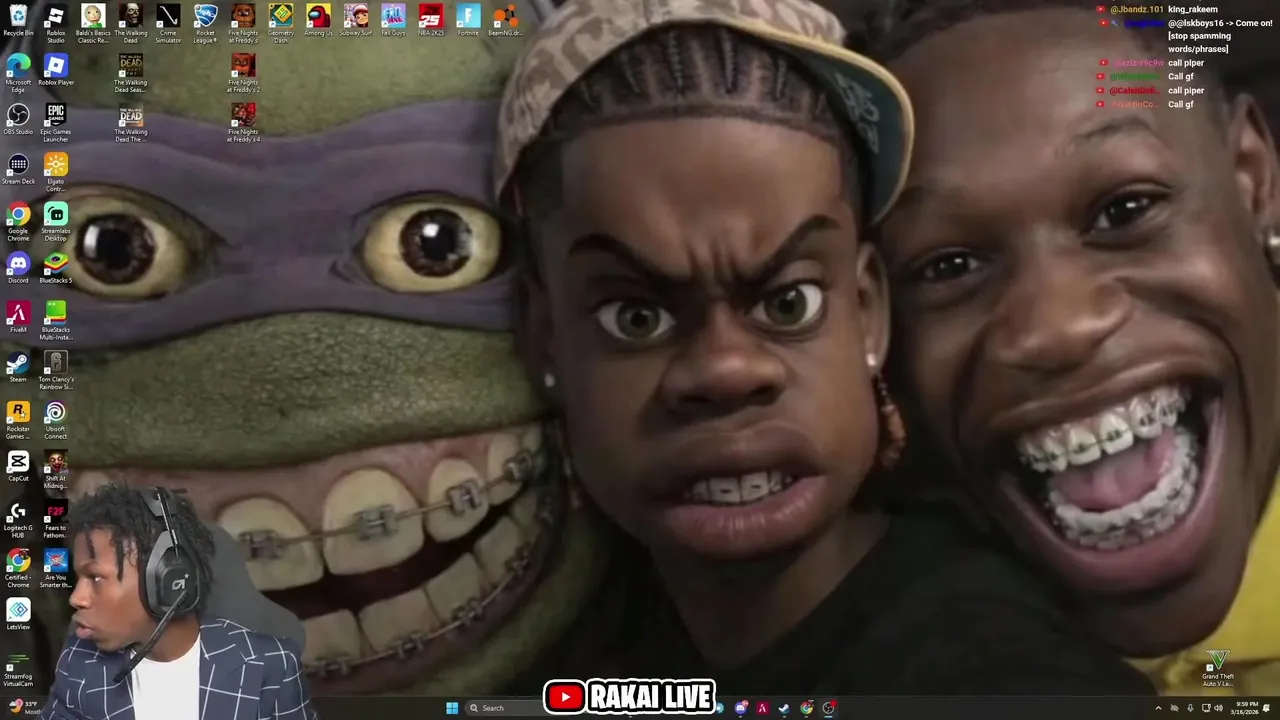Open Steam from the taskbar

point(784,708)
